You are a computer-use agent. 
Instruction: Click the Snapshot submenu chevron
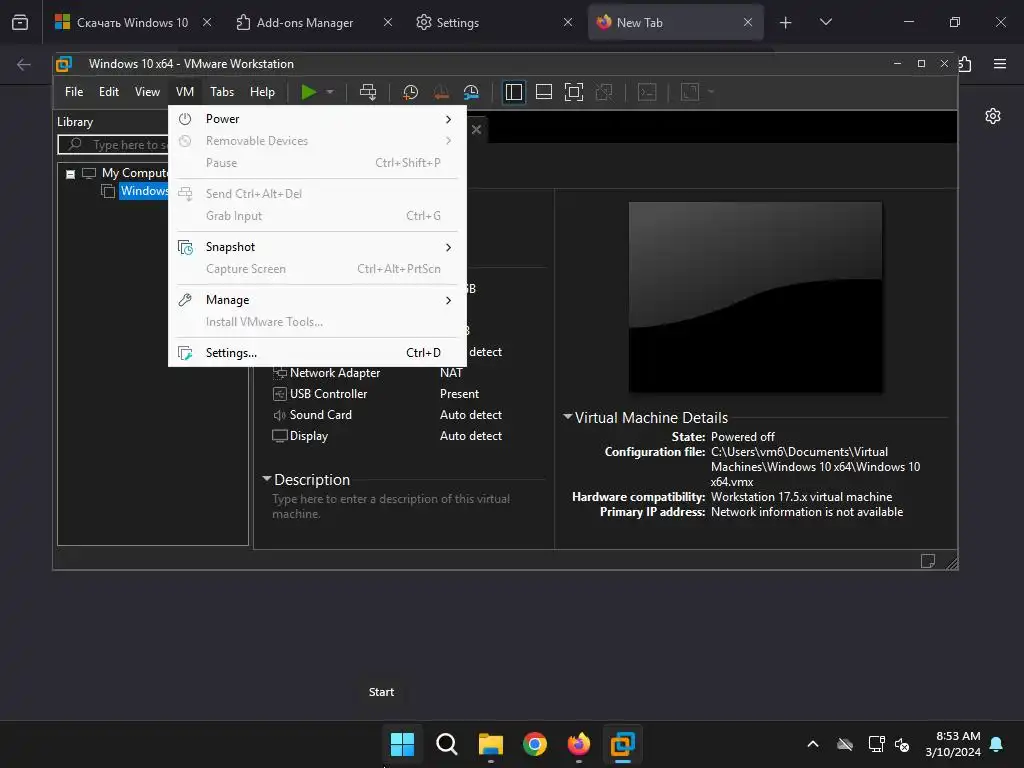[448, 247]
